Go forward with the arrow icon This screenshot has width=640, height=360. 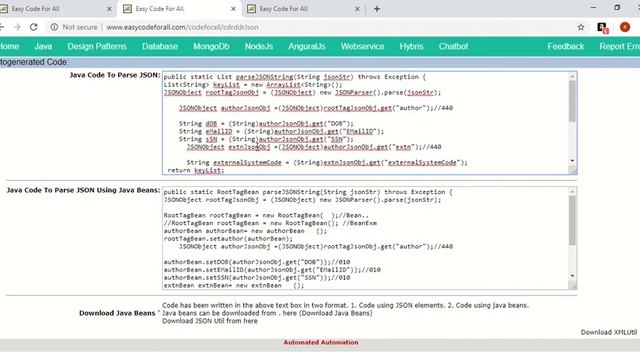tap(17, 27)
